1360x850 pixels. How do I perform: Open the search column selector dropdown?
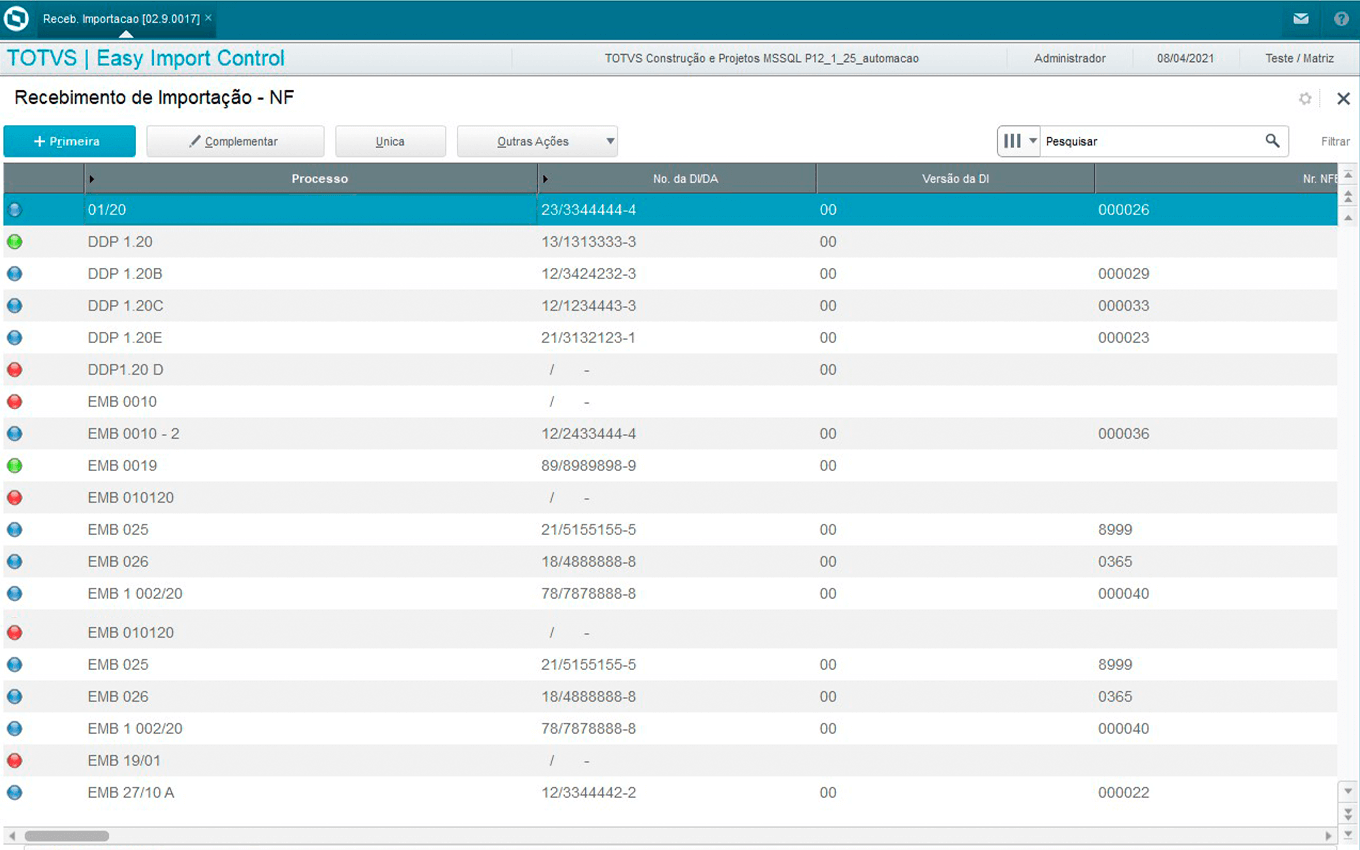click(x=1019, y=141)
